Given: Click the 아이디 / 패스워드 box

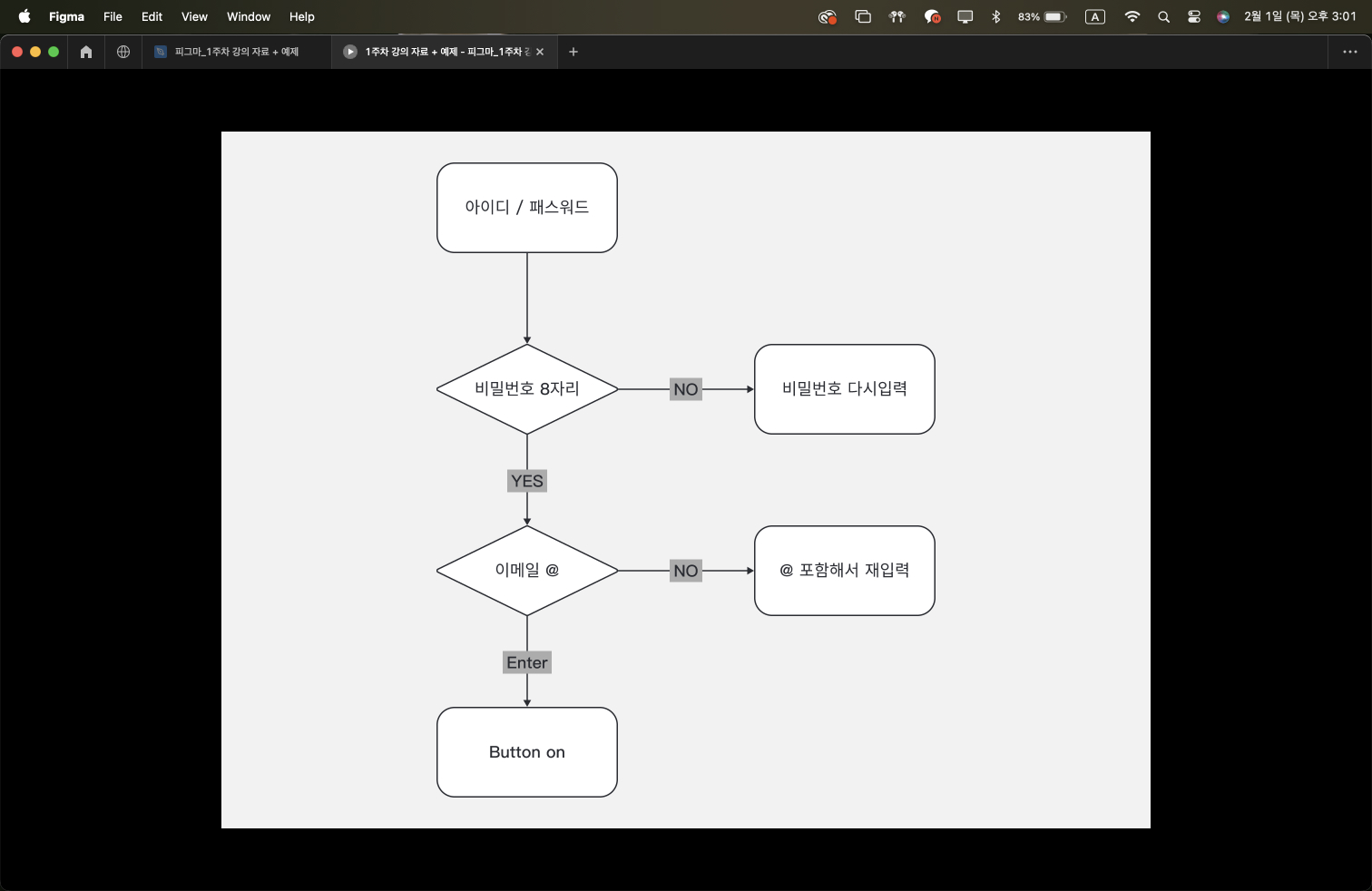Looking at the screenshot, I should pyautogui.click(x=527, y=208).
